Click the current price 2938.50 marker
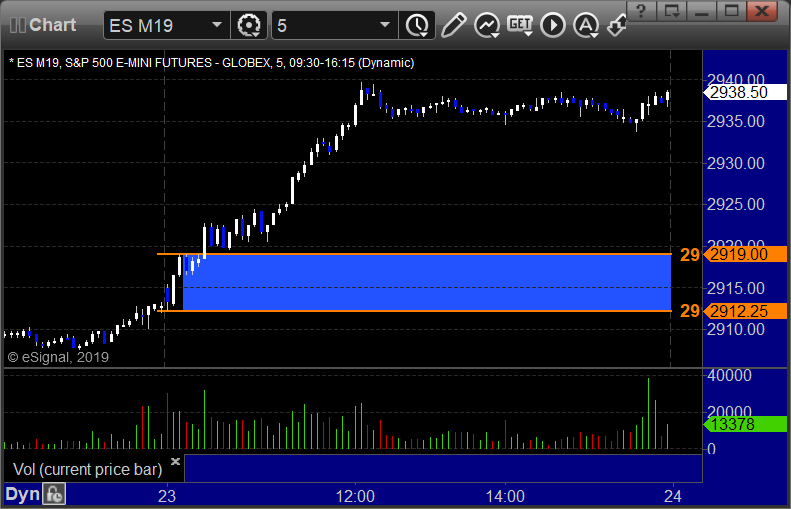The width and height of the screenshot is (791, 509). (745, 92)
